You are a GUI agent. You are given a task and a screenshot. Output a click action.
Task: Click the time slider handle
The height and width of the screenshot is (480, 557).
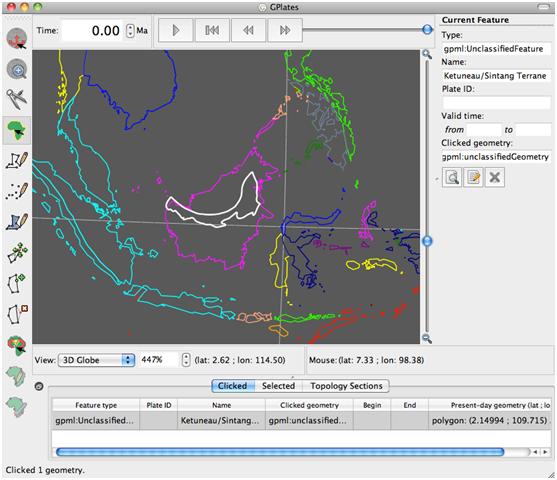427,29
